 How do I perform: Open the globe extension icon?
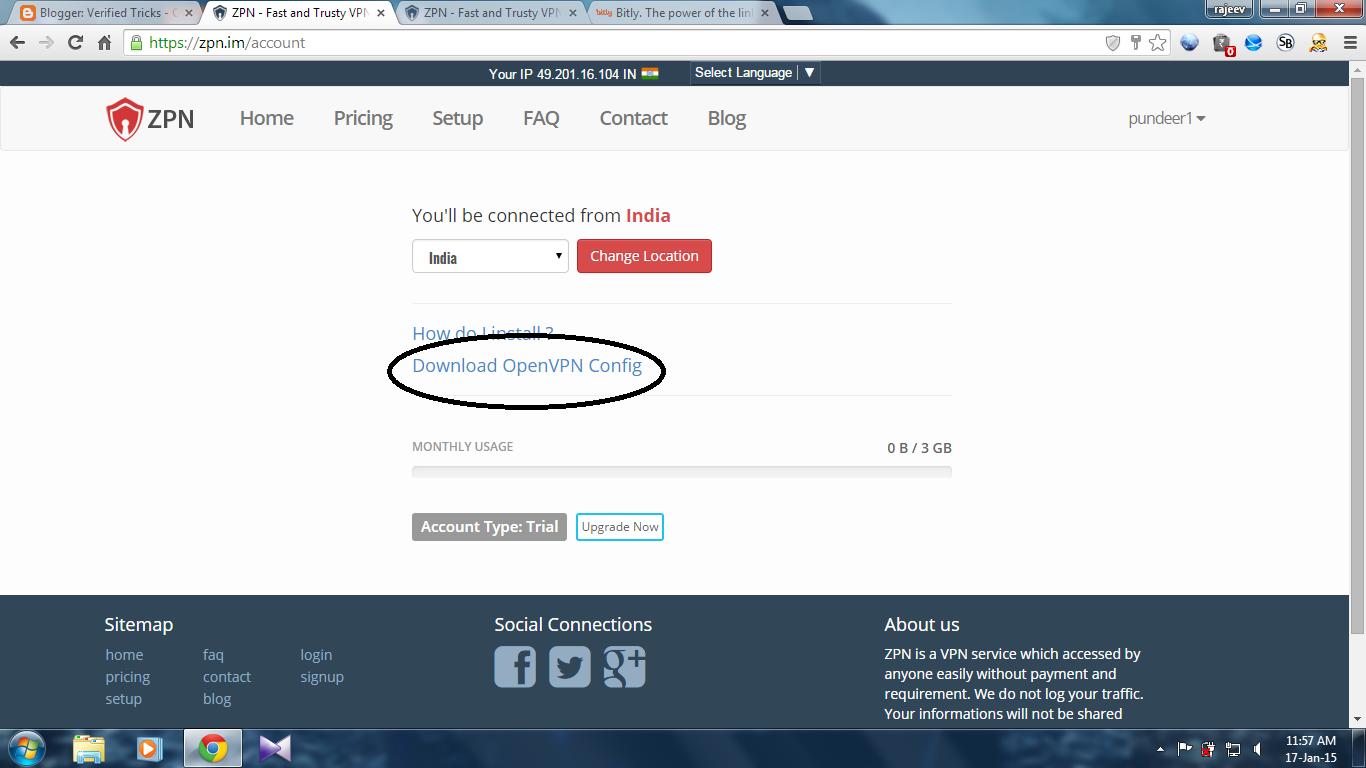click(1189, 43)
